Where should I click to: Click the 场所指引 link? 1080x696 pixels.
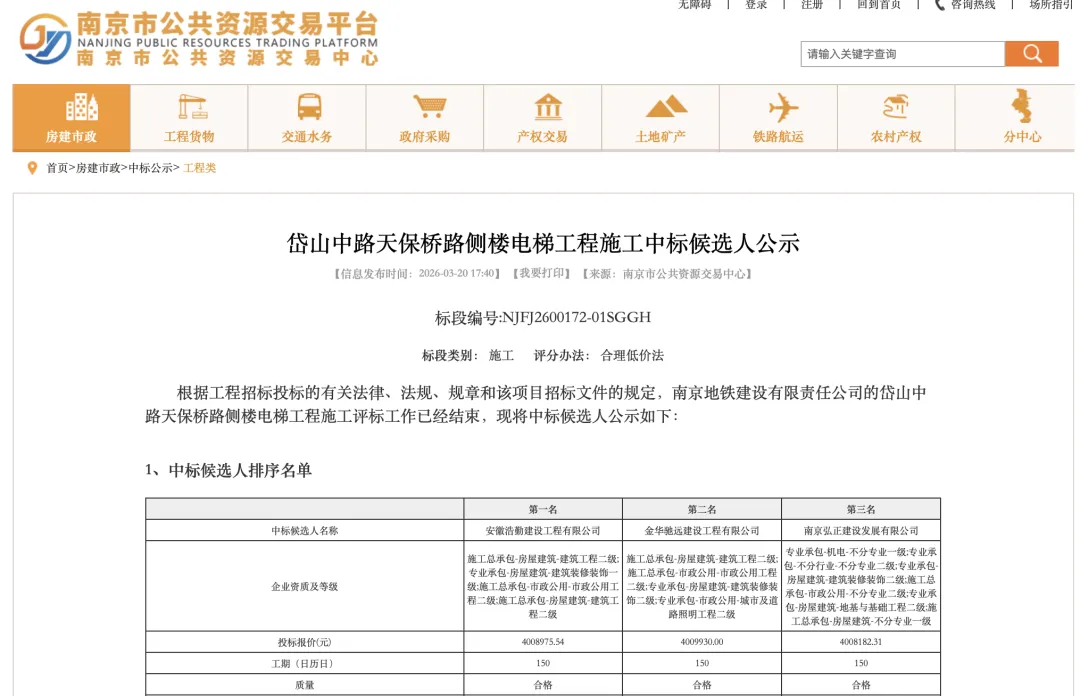1051,4
